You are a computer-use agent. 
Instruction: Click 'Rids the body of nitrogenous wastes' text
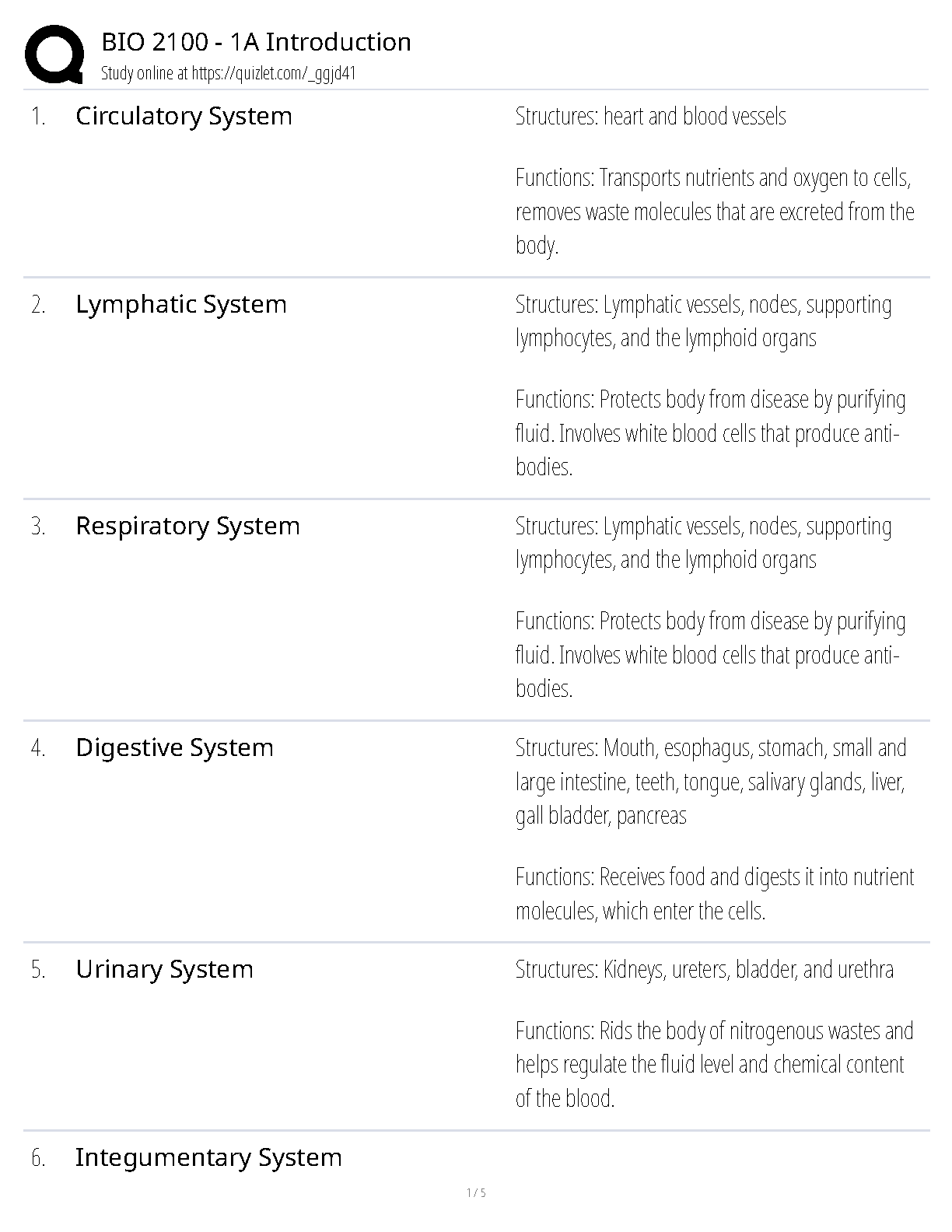pyautogui.click(x=713, y=1065)
